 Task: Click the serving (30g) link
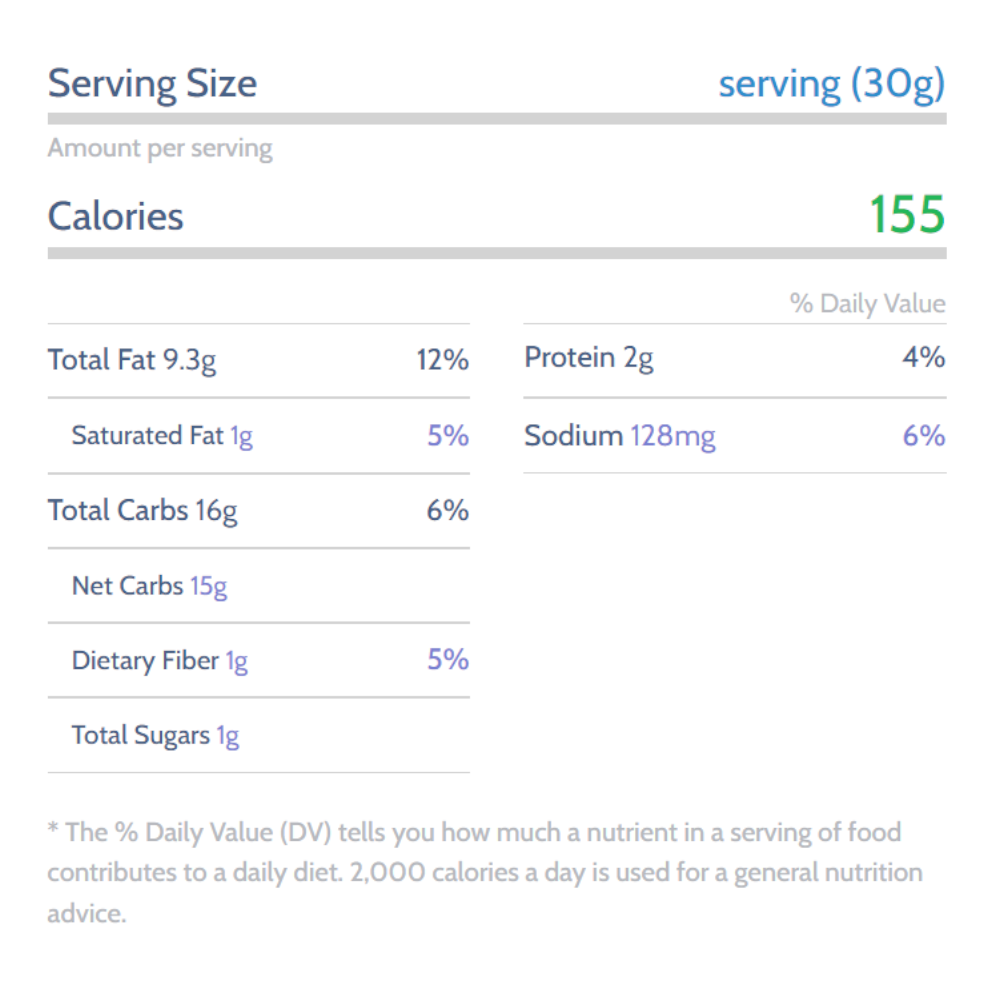(x=831, y=84)
